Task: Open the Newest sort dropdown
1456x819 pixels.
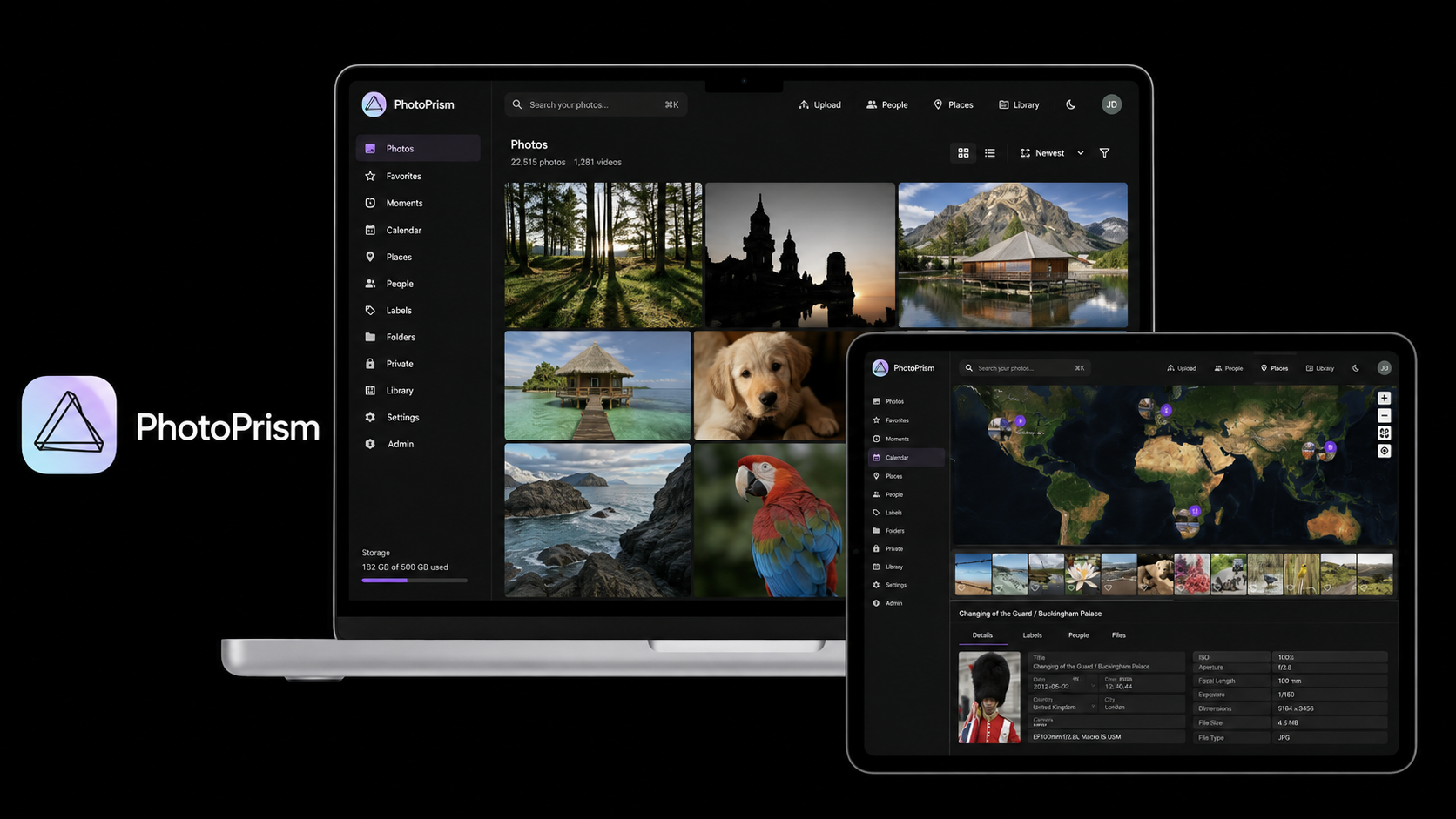Action: pyautogui.click(x=1052, y=153)
